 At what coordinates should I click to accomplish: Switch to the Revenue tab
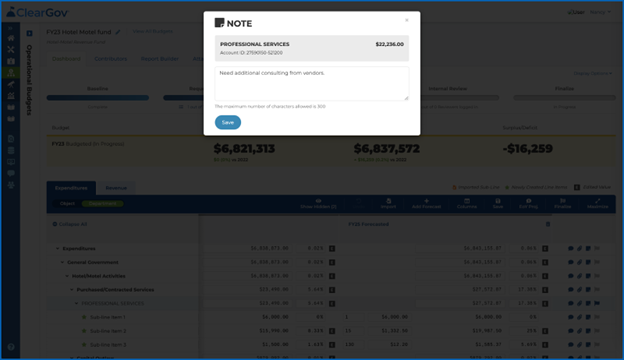pos(116,188)
